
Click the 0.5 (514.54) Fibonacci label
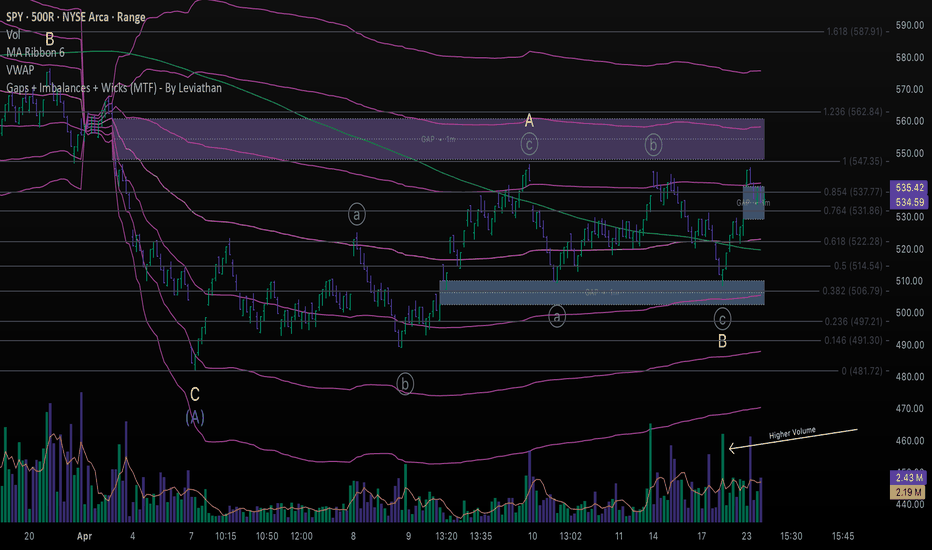point(858,266)
